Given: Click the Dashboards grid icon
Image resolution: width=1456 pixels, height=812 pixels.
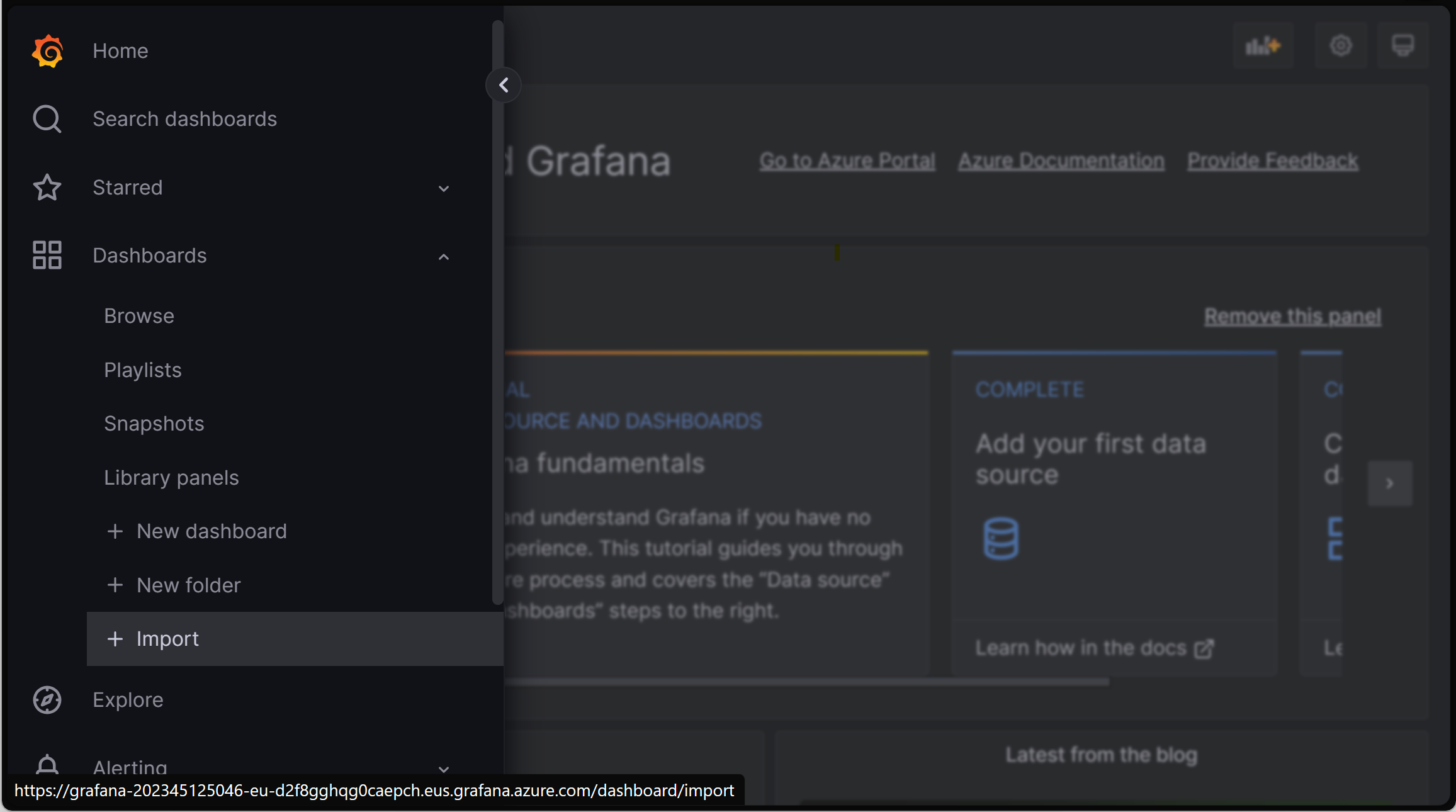Looking at the screenshot, I should click(x=46, y=255).
